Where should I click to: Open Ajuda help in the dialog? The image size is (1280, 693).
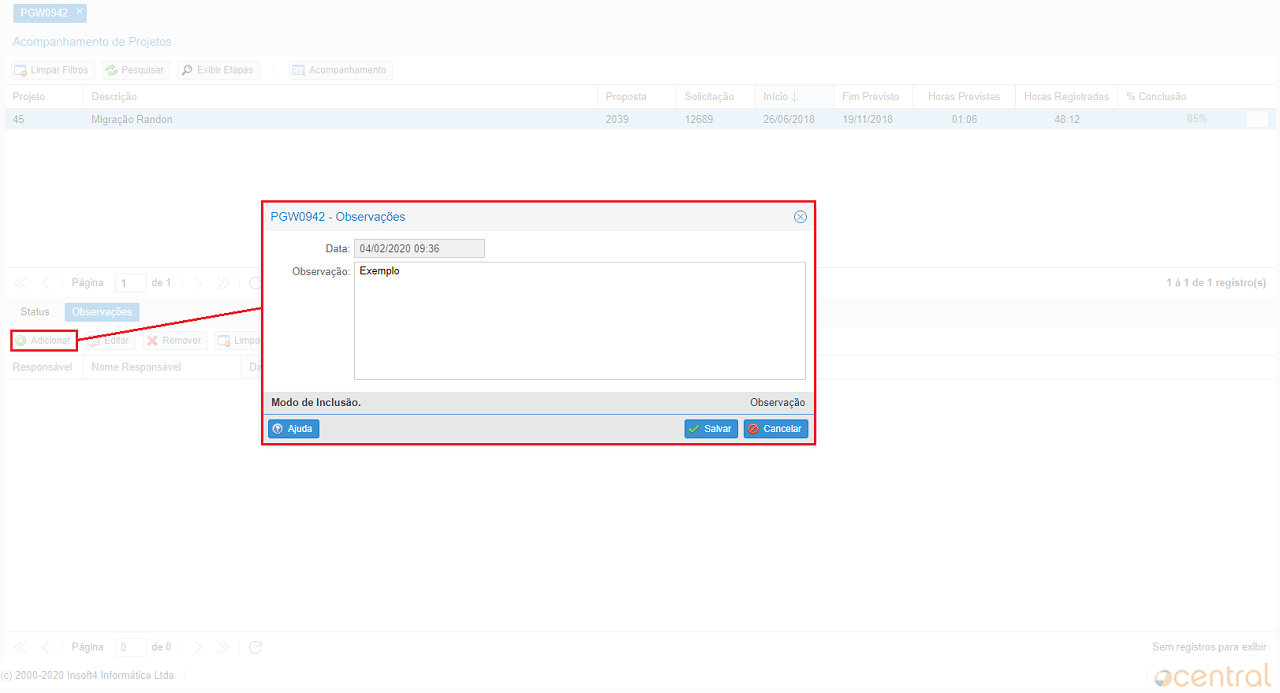[x=293, y=429]
